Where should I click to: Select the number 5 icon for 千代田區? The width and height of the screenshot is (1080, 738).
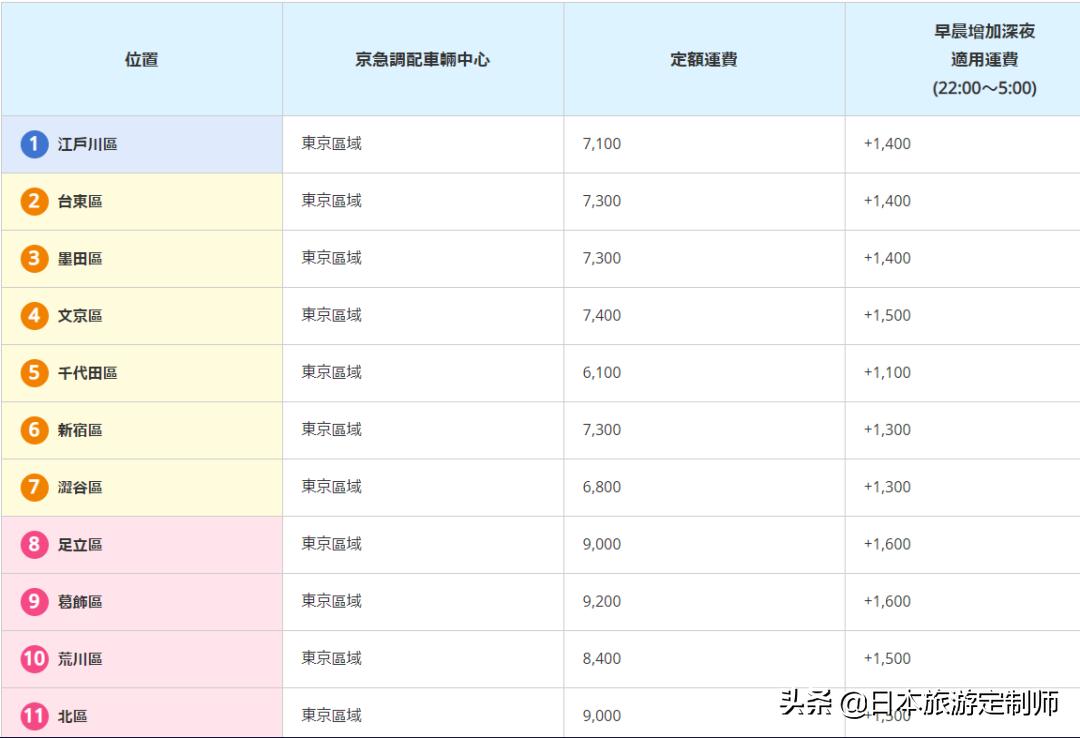point(33,372)
